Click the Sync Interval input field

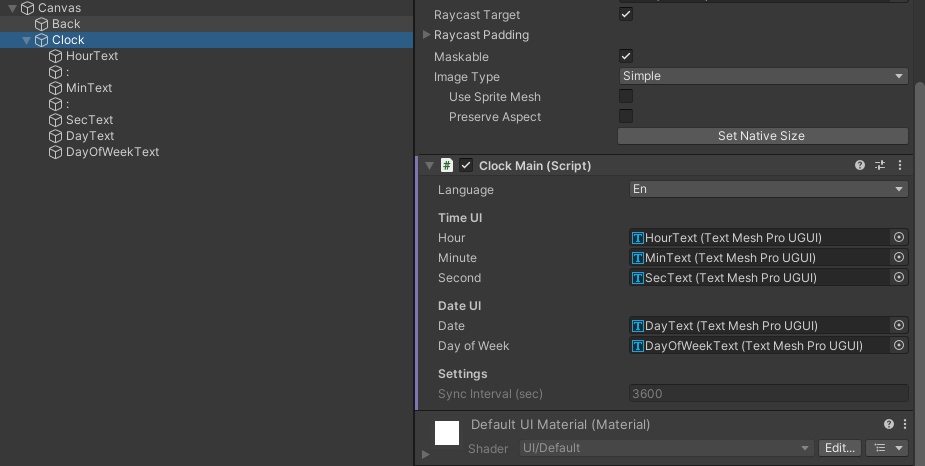click(x=768, y=394)
